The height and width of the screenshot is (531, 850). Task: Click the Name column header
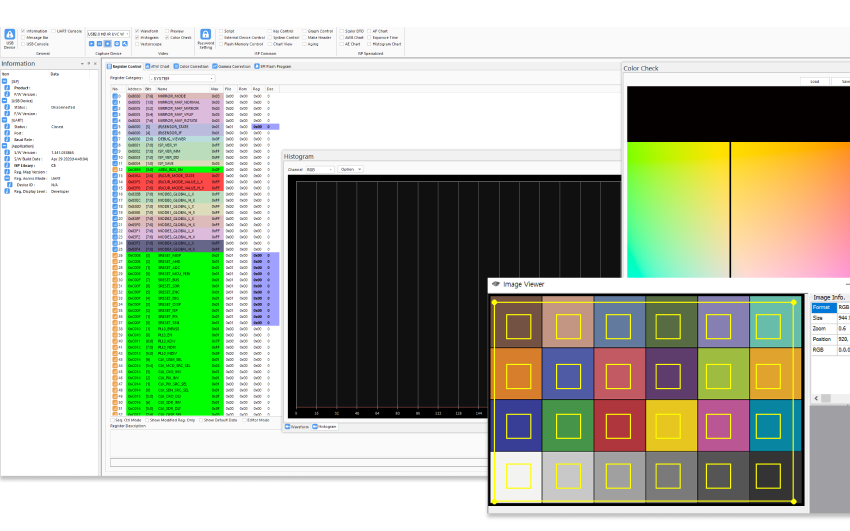[183, 89]
